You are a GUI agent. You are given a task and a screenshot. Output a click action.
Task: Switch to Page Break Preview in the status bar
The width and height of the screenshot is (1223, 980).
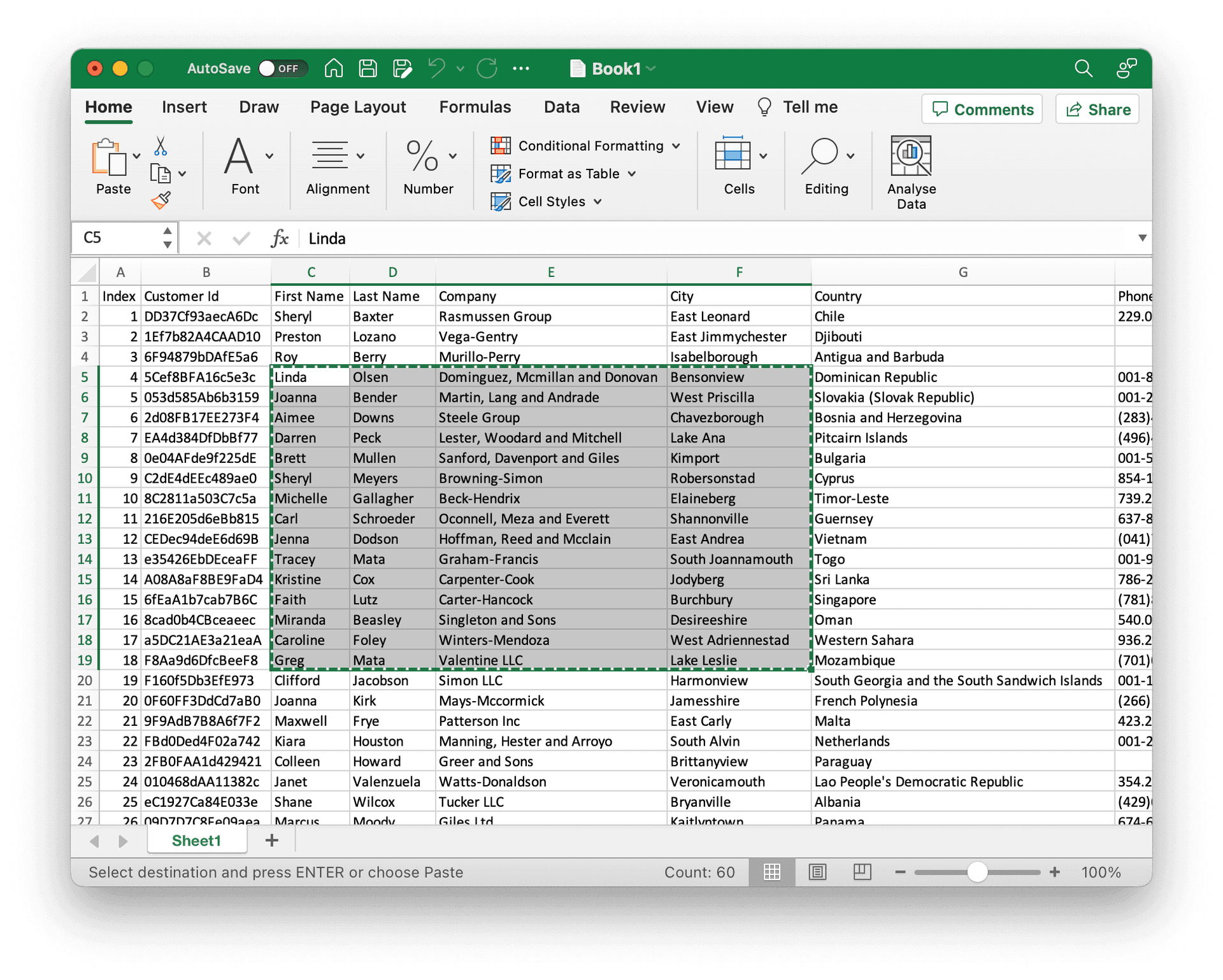(862, 872)
